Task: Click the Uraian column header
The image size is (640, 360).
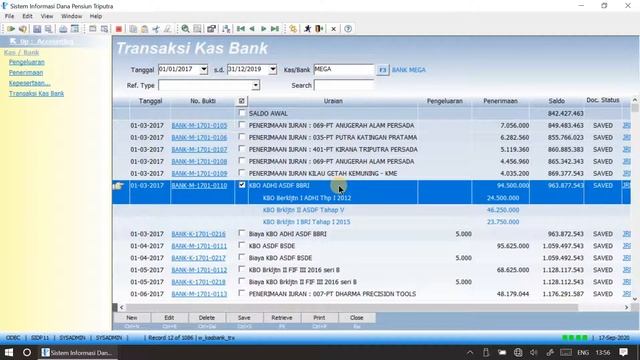Action: [333, 101]
